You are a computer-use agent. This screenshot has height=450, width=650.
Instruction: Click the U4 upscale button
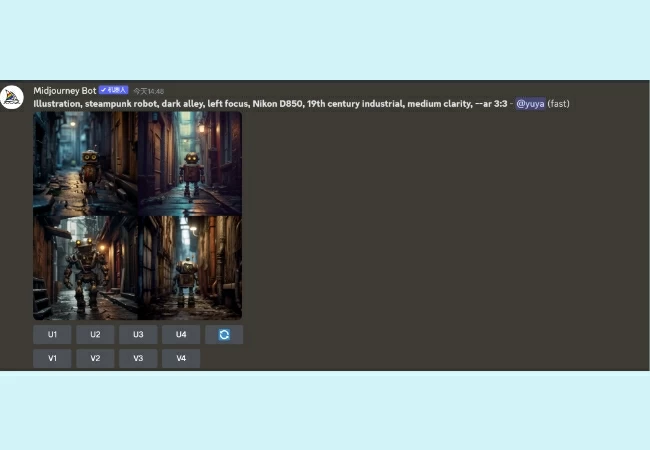coord(181,335)
